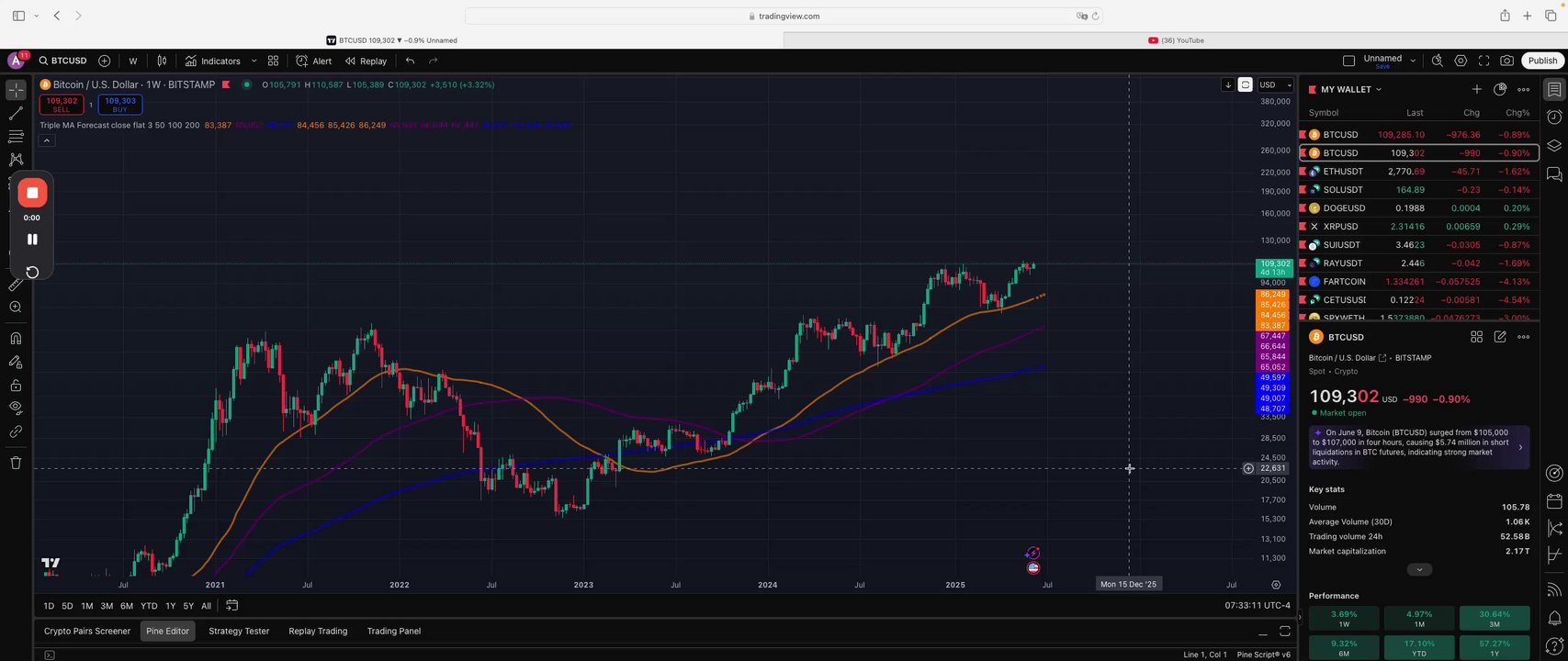Add a symbol to compare with plus icon

(x=105, y=61)
